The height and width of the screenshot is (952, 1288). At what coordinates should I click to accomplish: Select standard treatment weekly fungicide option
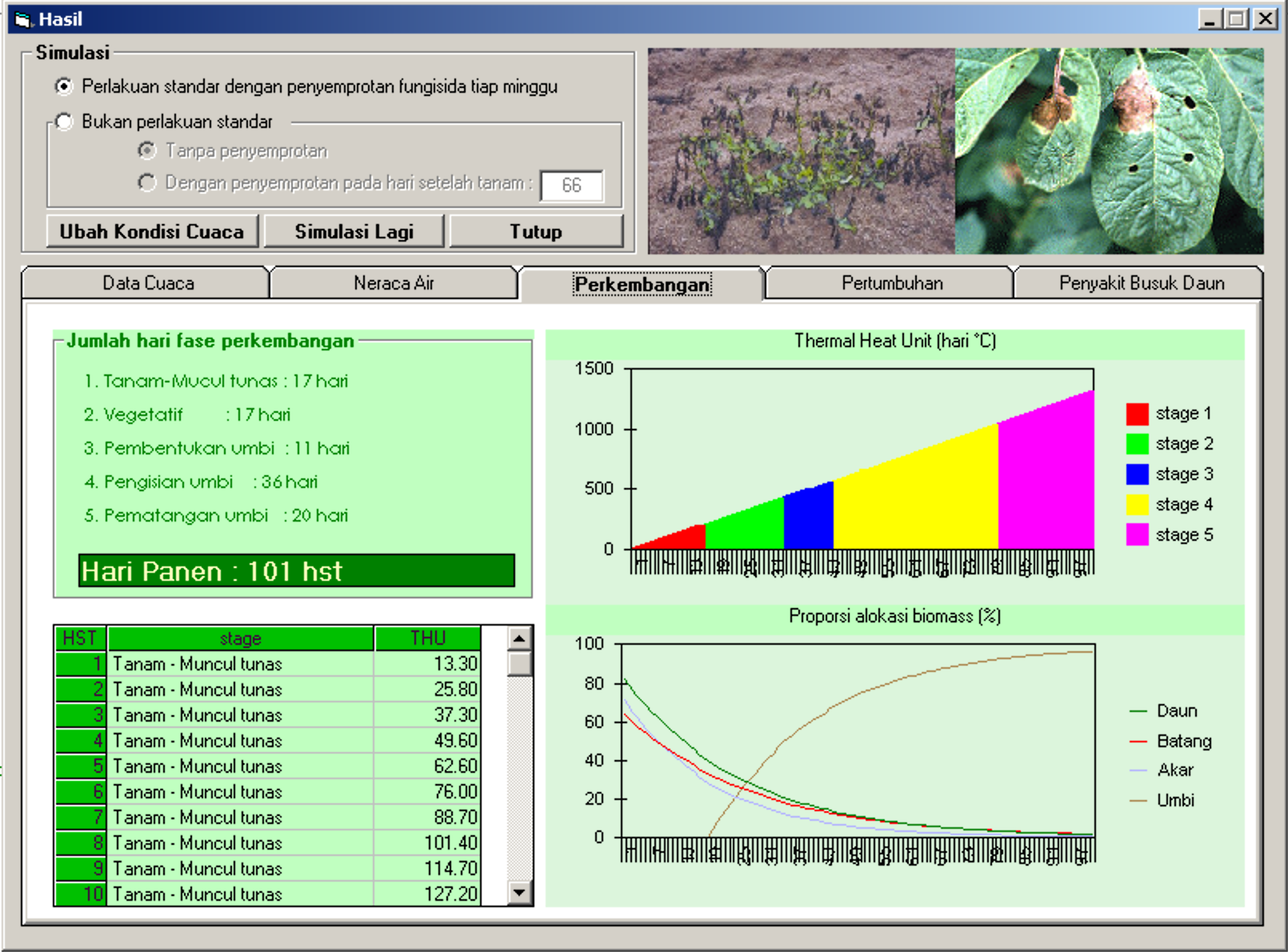click(x=64, y=86)
